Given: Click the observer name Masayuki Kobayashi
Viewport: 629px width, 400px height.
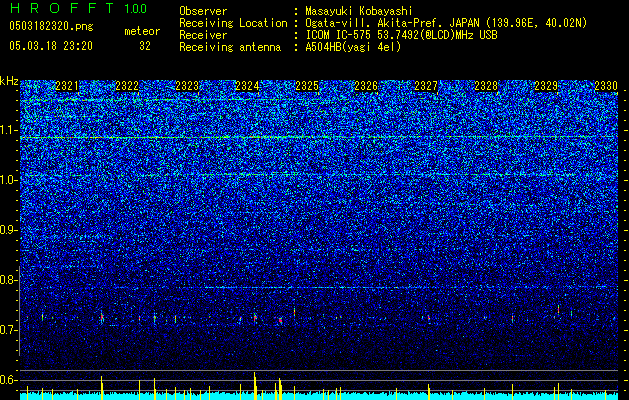Looking at the screenshot, I should tap(359, 12).
